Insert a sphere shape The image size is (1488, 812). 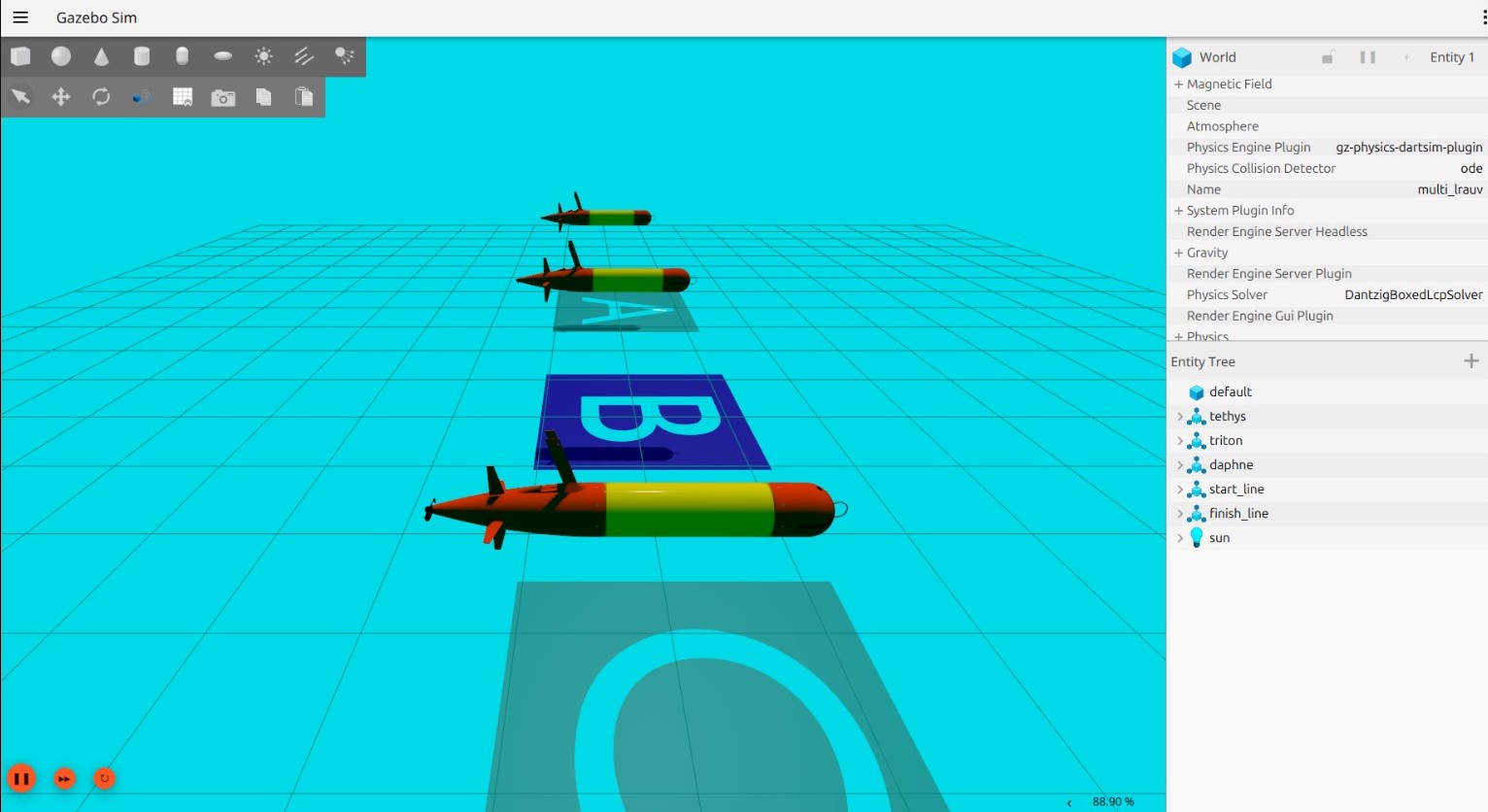pyautogui.click(x=61, y=56)
